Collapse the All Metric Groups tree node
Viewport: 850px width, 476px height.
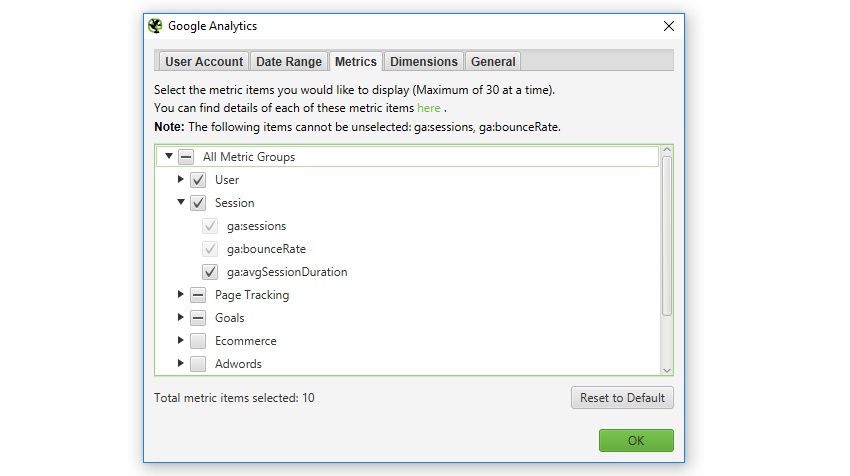tap(169, 156)
